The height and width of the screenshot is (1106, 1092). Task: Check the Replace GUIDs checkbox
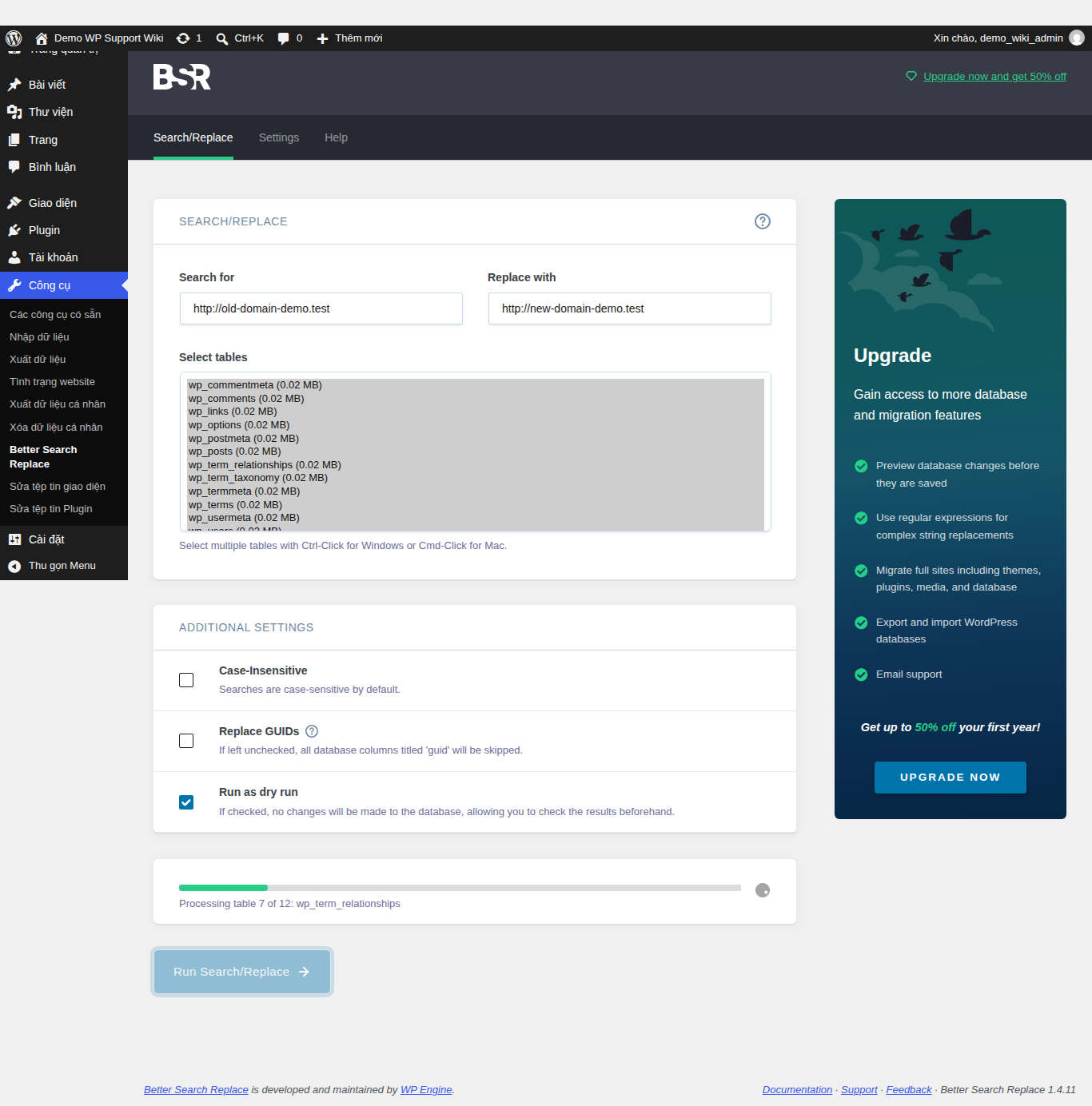[186, 741]
